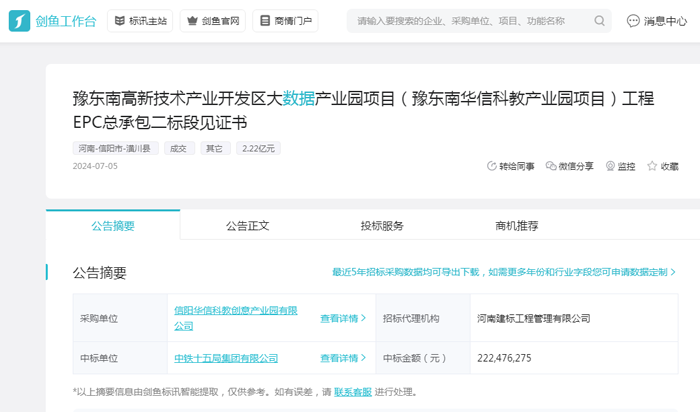Image resolution: width=700 pixels, height=412 pixels.
Task: Open 标讯主站 from the top bar
Action: [138, 21]
